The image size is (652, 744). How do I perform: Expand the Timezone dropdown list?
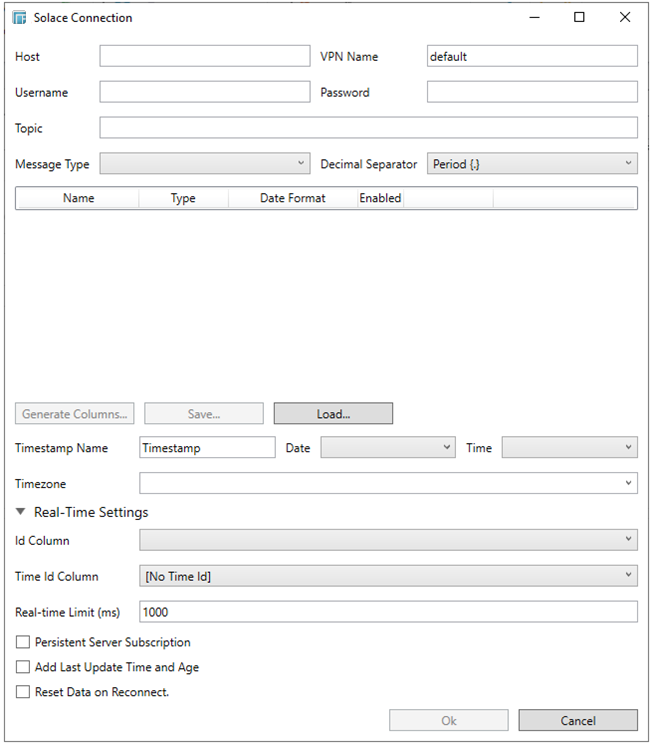388,484
